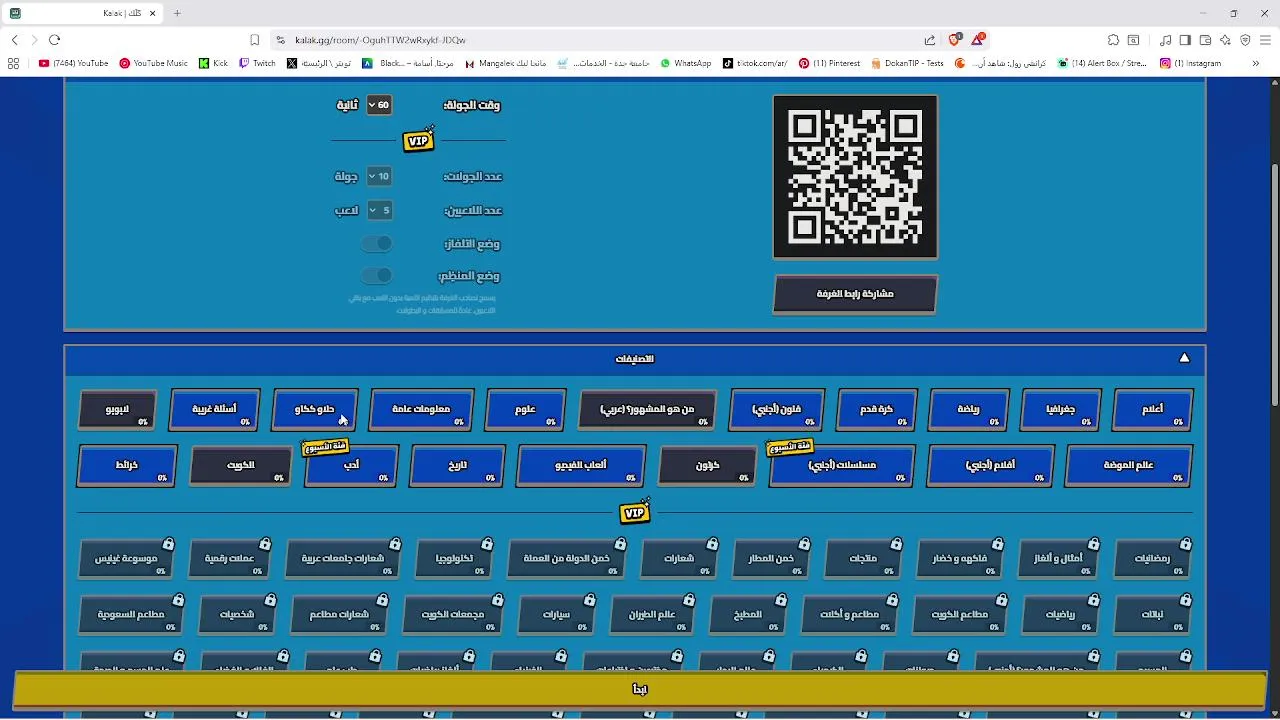Open Instagram bookmark

coord(1190,63)
